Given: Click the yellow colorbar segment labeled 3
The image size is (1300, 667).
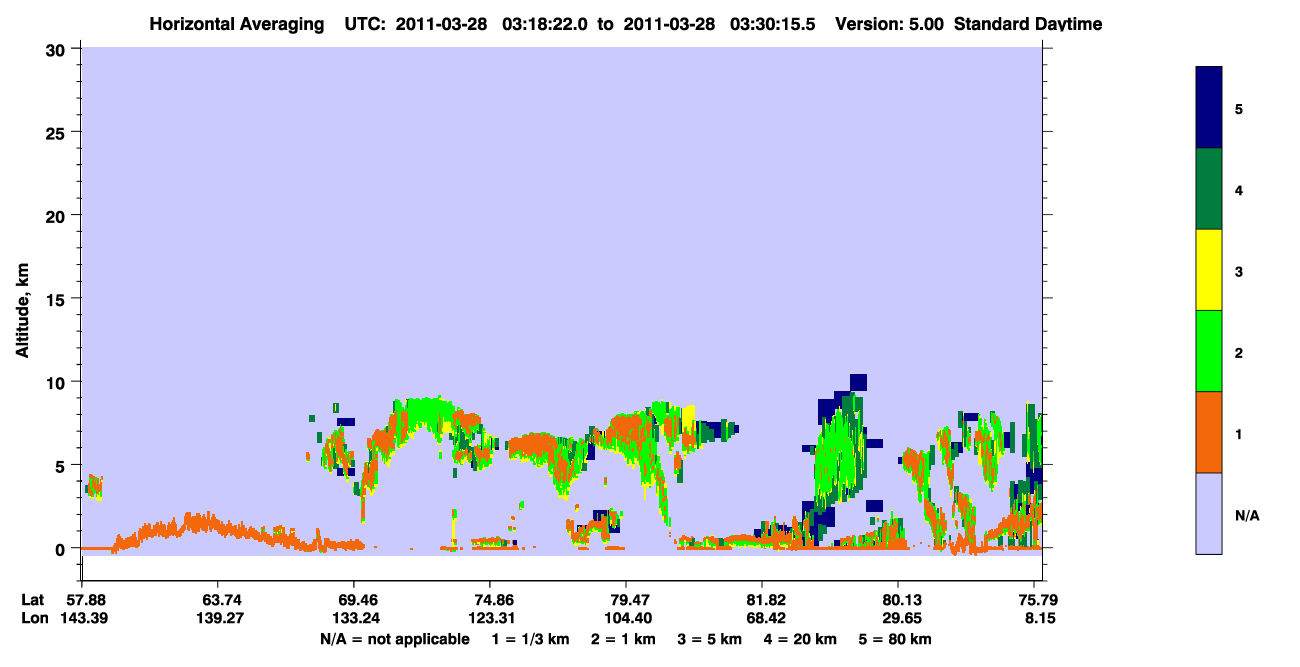Looking at the screenshot, I should pyautogui.click(x=1209, y=270).
